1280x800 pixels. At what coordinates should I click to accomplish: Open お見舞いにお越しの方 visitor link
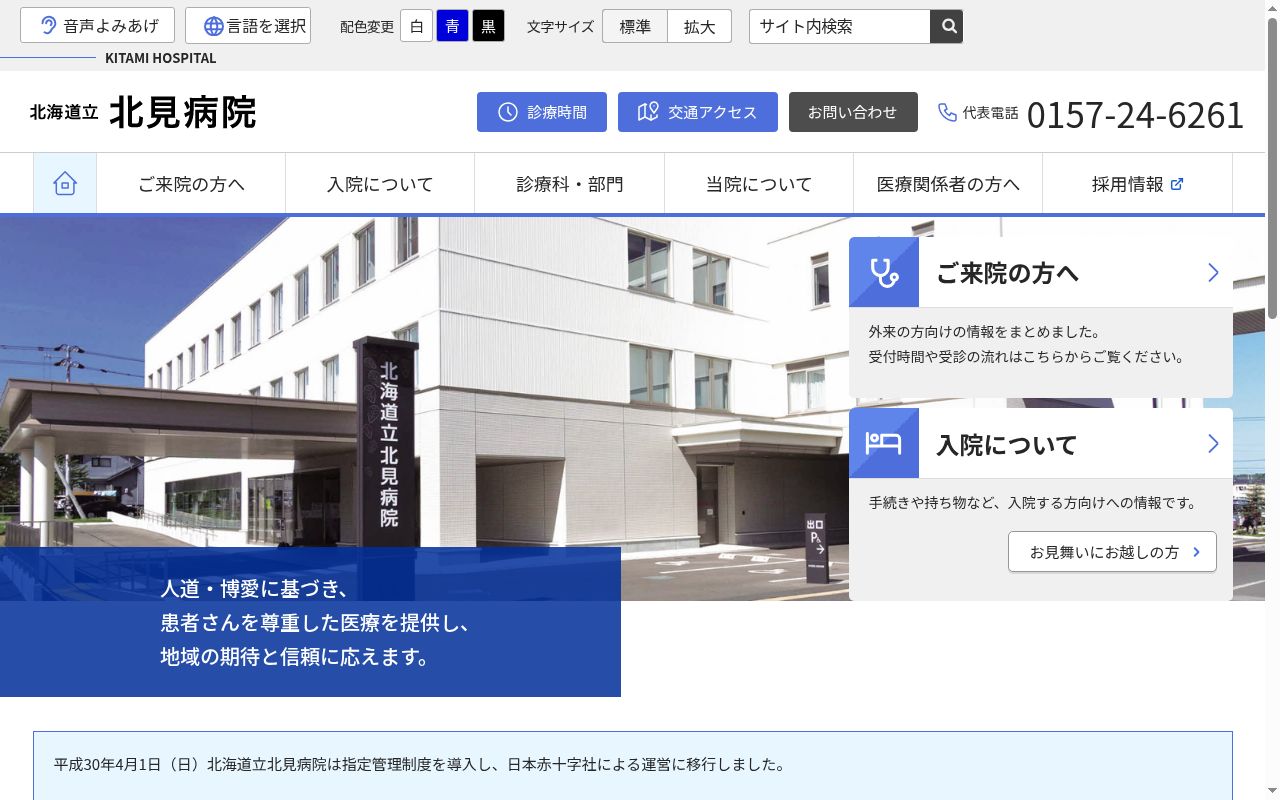[1112, 552]
